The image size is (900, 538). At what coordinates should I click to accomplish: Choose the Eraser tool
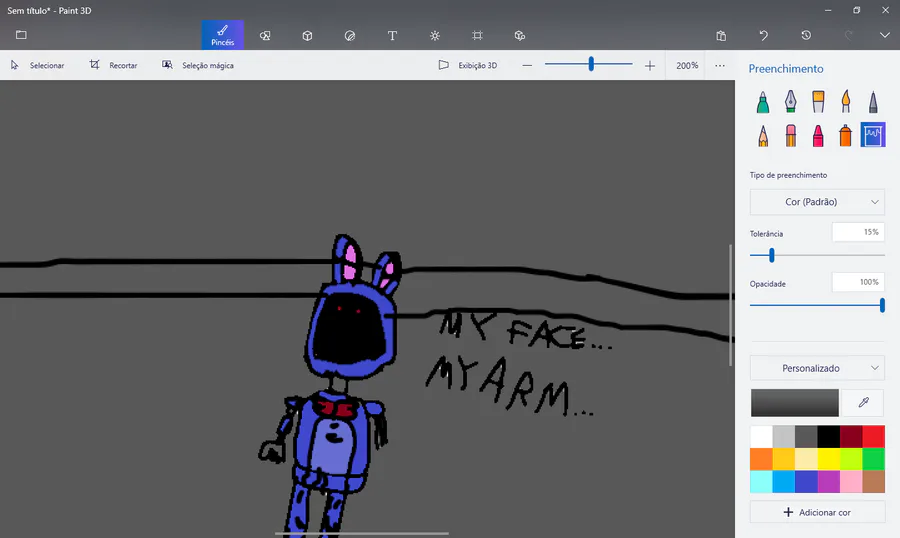[790, 136]
